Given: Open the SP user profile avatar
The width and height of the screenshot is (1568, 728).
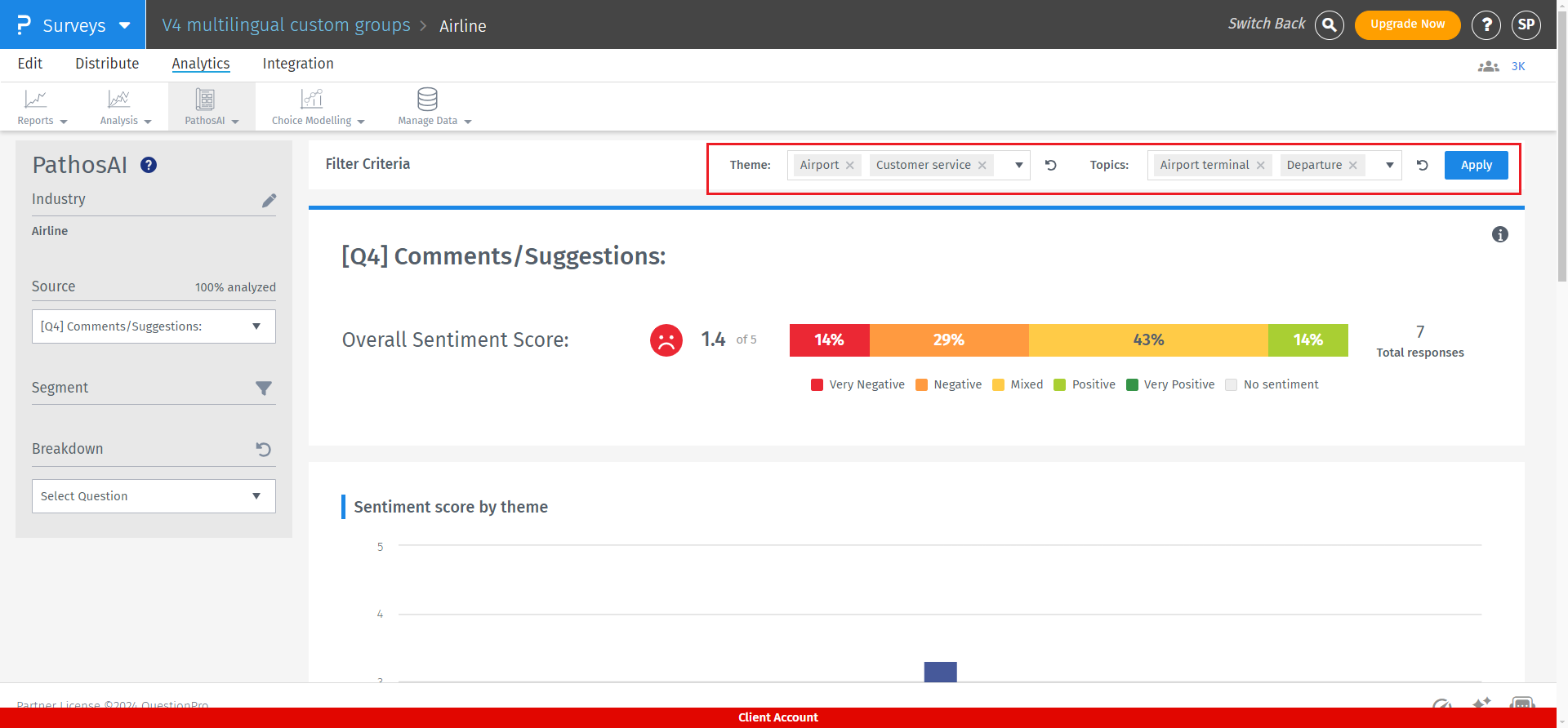Looking at the screenshot, I should click(1526, 25).
